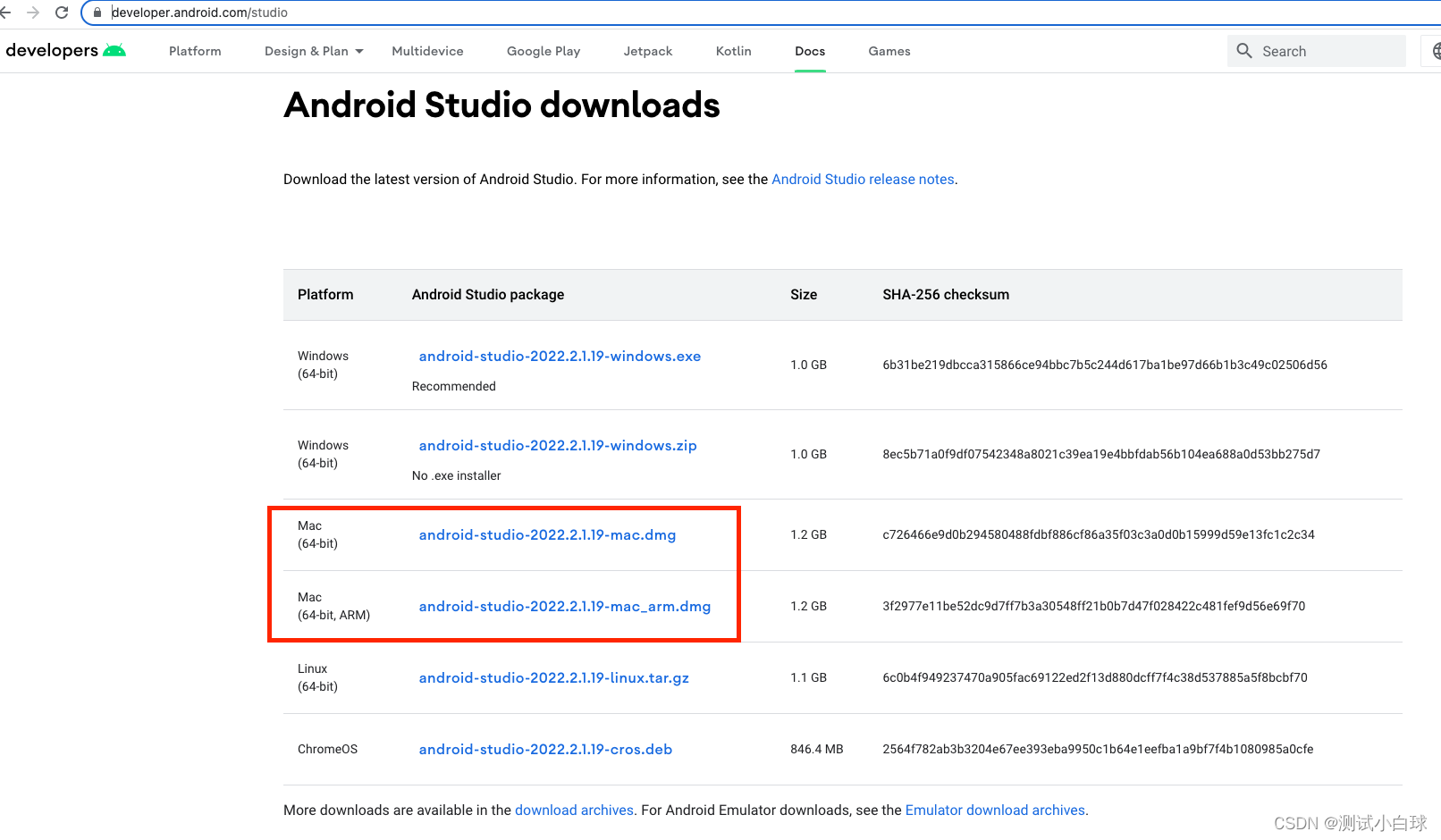Download android-studio-2022.2.1.19-mac_arm.dmg
The image size is (1441, 840).
565,606
